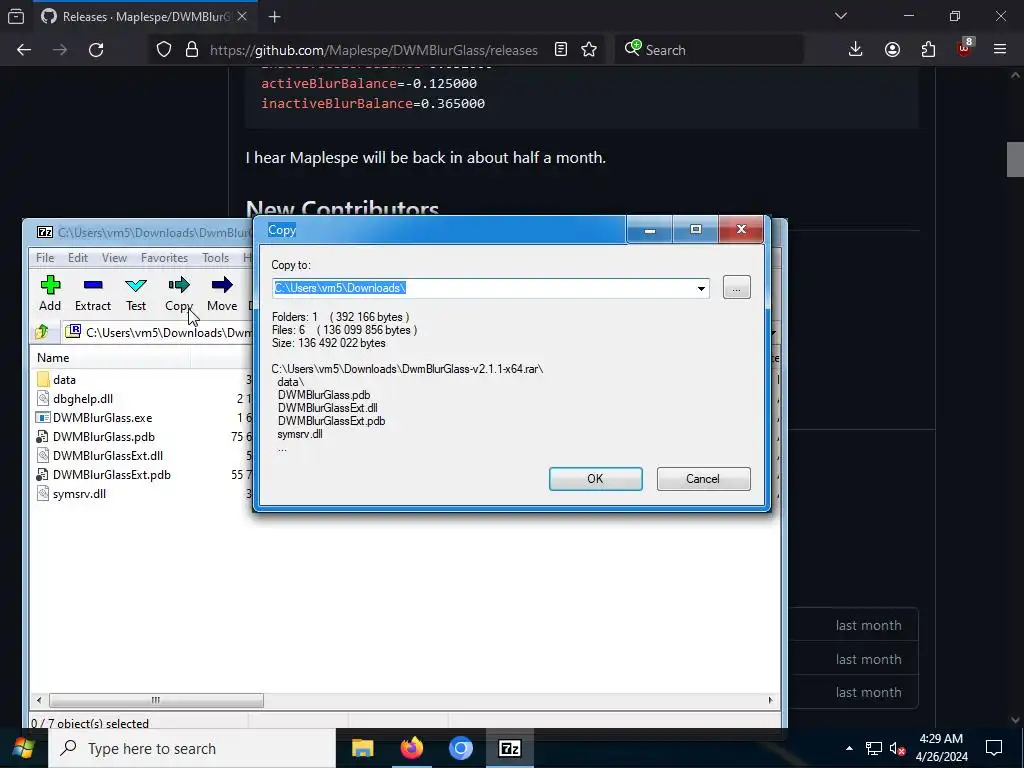
Task: Close the Releases GitHub tab
Action: (x=242, y=16)
